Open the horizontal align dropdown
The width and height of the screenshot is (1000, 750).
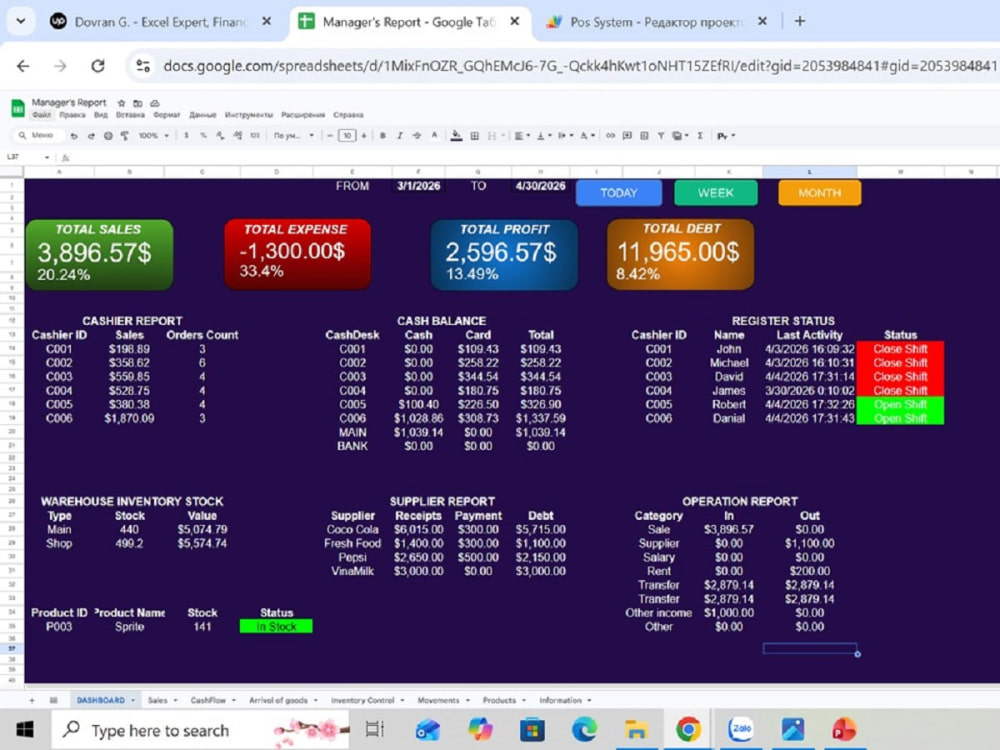[522, 136]
